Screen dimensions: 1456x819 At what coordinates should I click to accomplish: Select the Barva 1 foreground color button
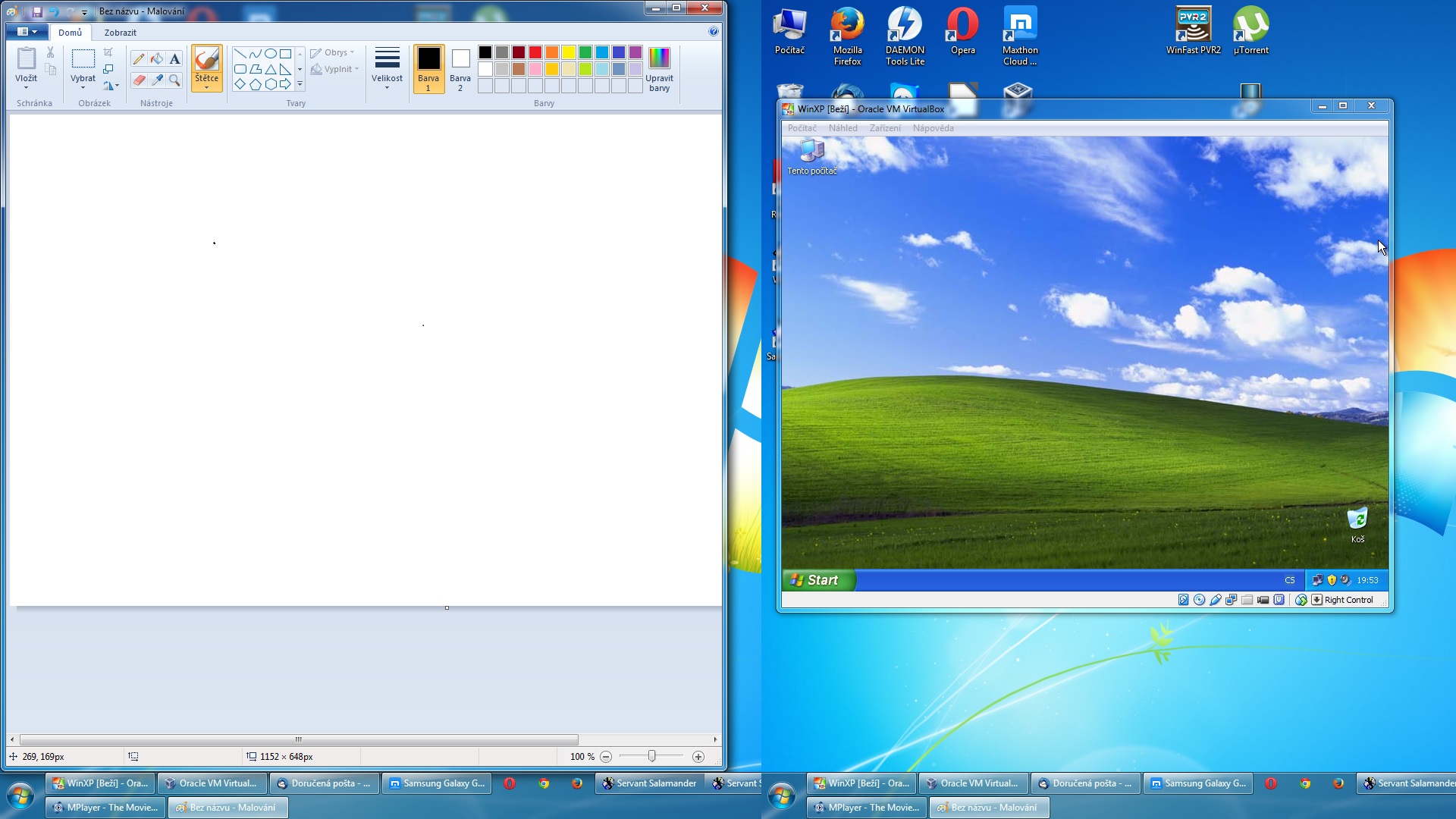[x=428, y=69]
